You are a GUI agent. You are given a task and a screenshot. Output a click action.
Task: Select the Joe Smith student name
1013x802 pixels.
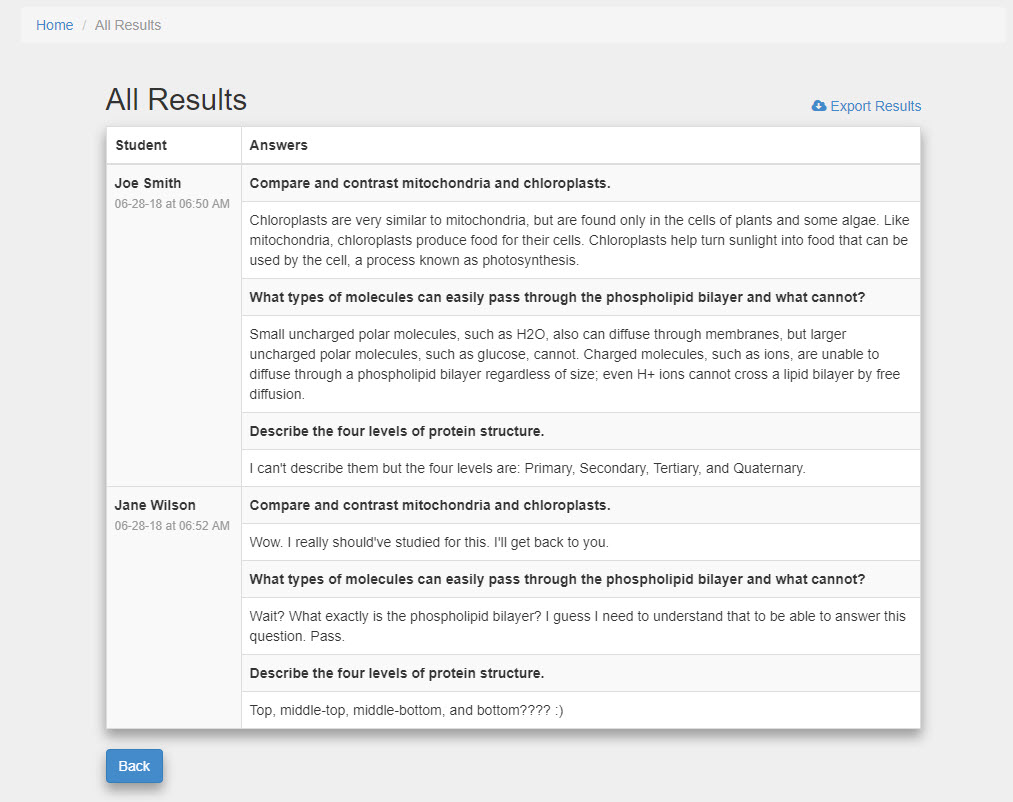(148, 183)
